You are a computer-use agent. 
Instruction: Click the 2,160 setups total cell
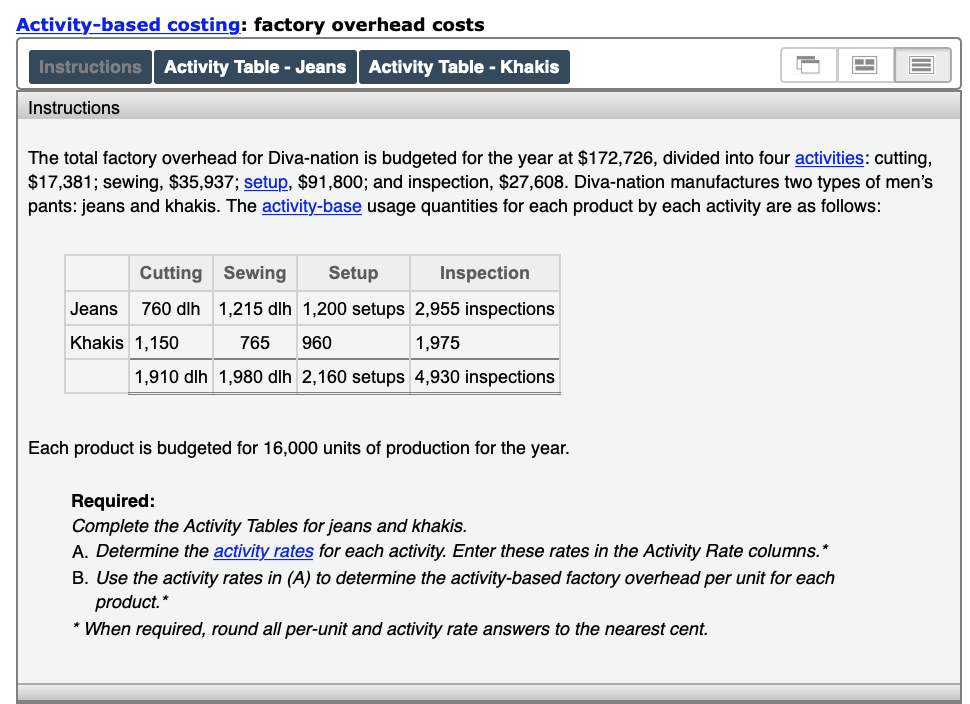click(353, 376)
